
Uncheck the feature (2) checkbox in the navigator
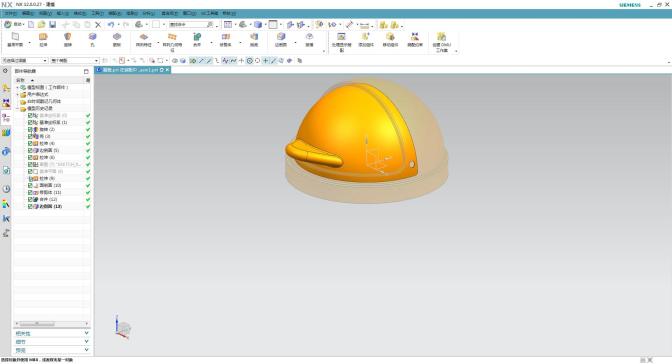click(x=30, y=129)
